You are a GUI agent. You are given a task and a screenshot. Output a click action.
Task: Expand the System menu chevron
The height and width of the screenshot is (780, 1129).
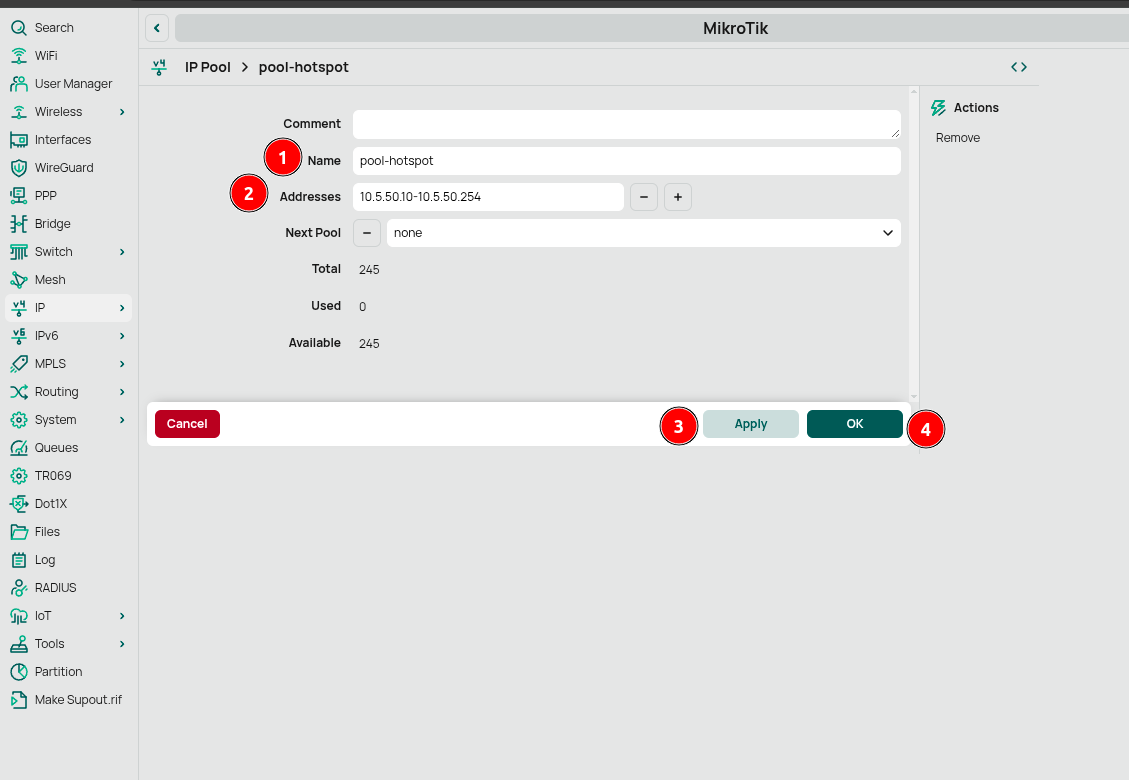click(122, 420)
